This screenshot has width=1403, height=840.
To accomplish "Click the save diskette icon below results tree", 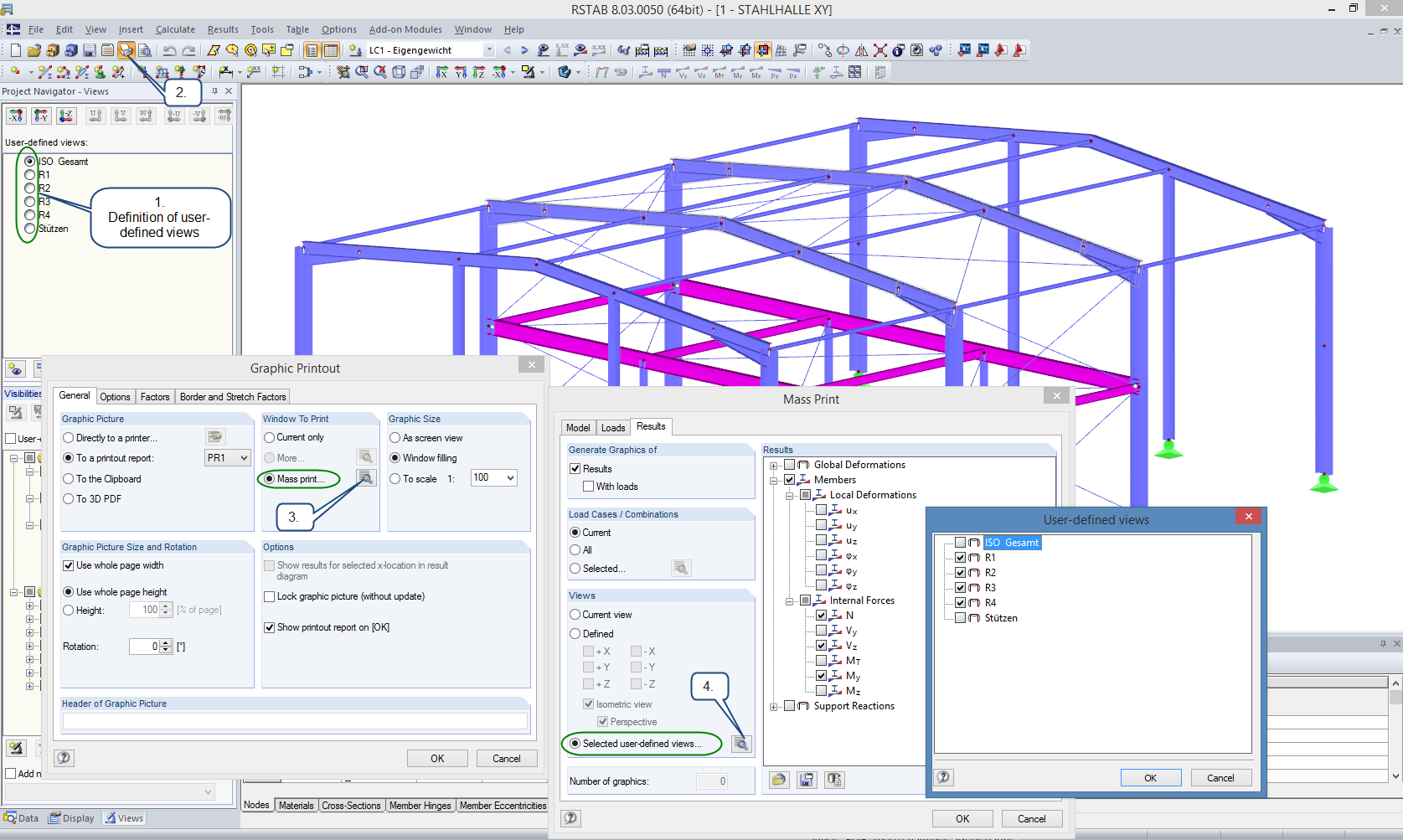I will [x=807, y=780].
